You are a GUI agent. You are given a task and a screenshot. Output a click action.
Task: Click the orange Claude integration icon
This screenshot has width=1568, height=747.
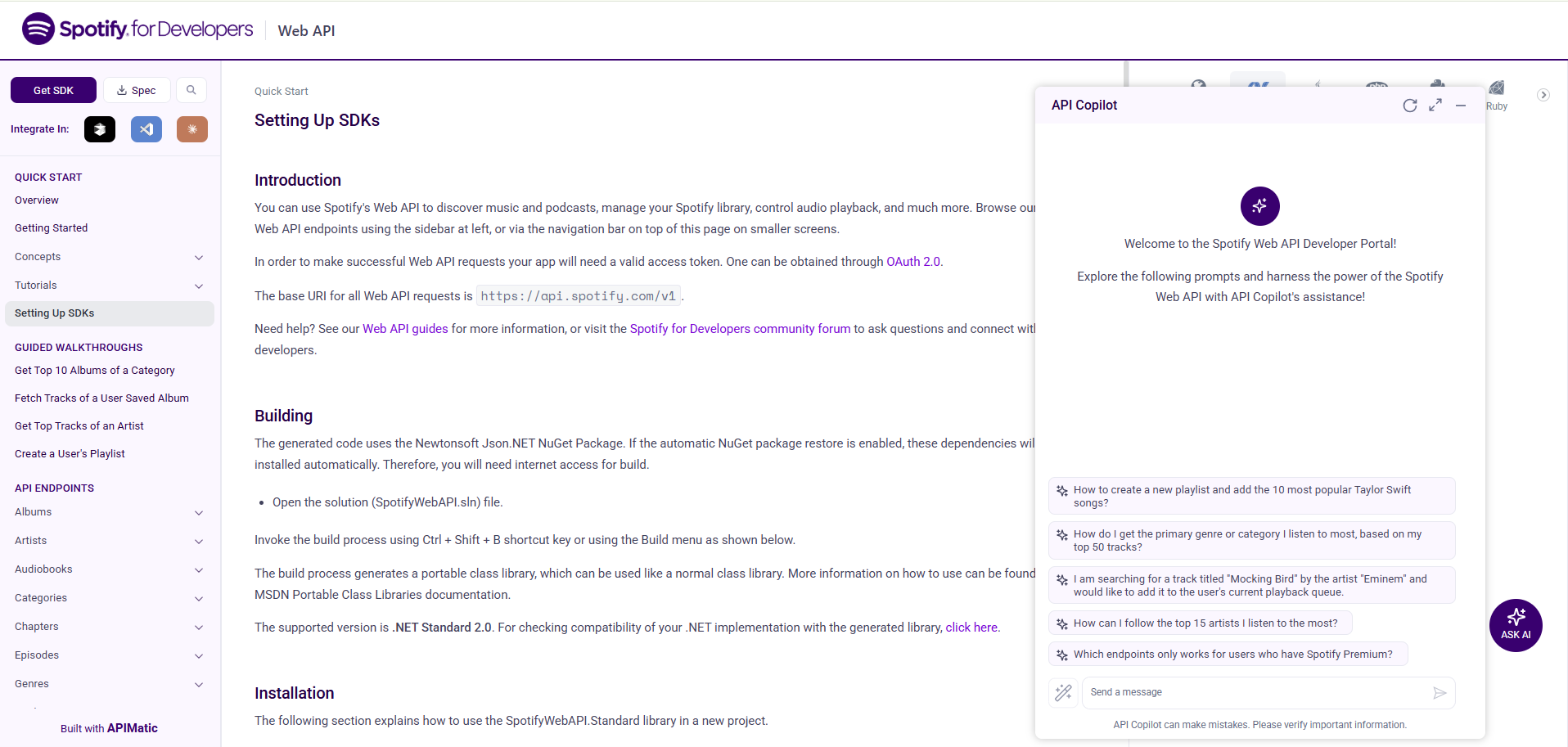point(192,129)
